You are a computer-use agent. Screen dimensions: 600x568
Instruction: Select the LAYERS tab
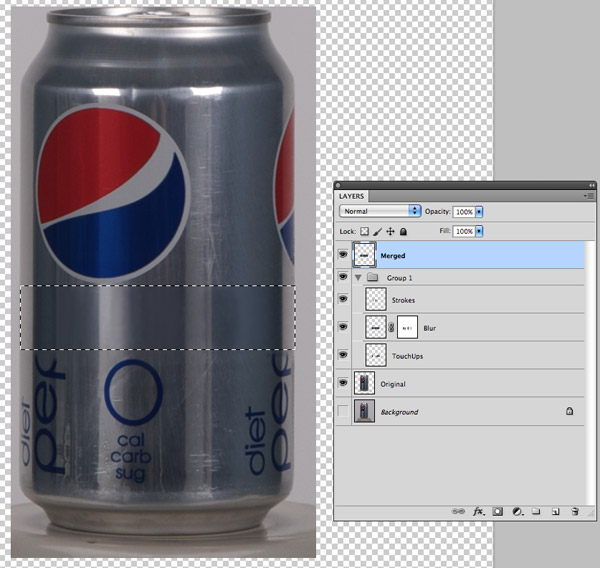(351, 196)
